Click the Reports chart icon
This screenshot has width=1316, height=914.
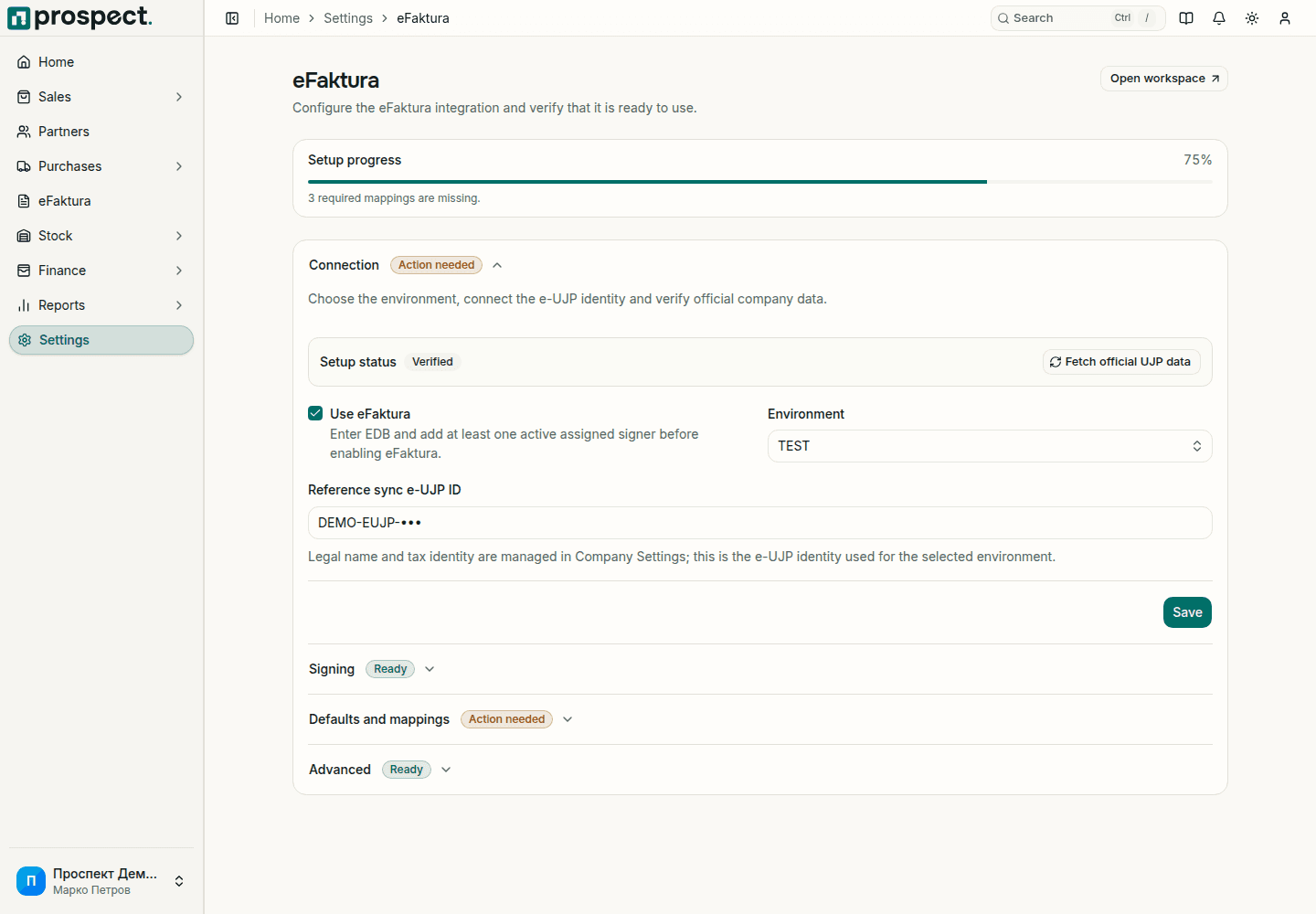point(24,305)
